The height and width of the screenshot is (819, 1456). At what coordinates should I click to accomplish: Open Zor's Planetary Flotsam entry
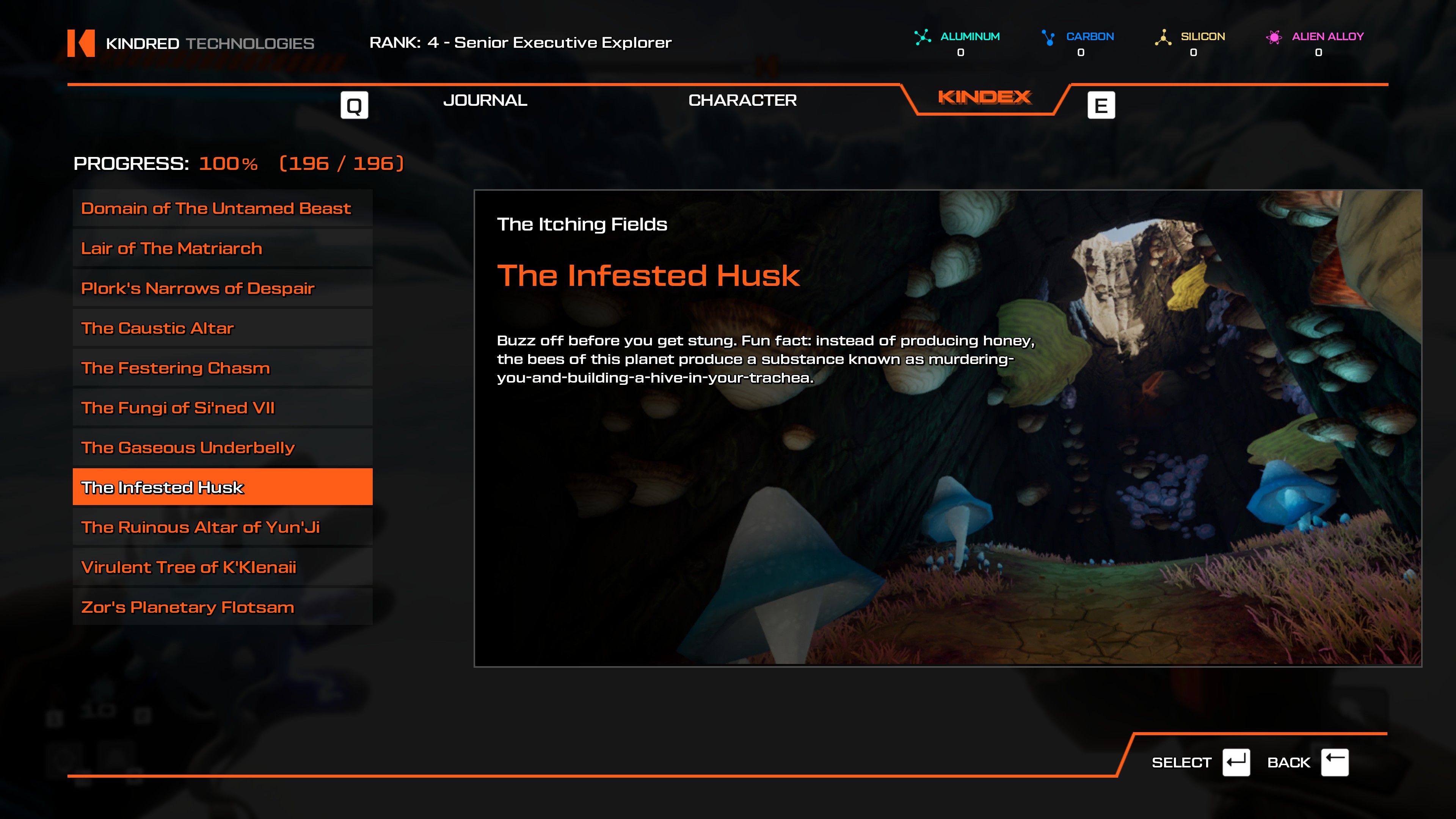[223, 607]
